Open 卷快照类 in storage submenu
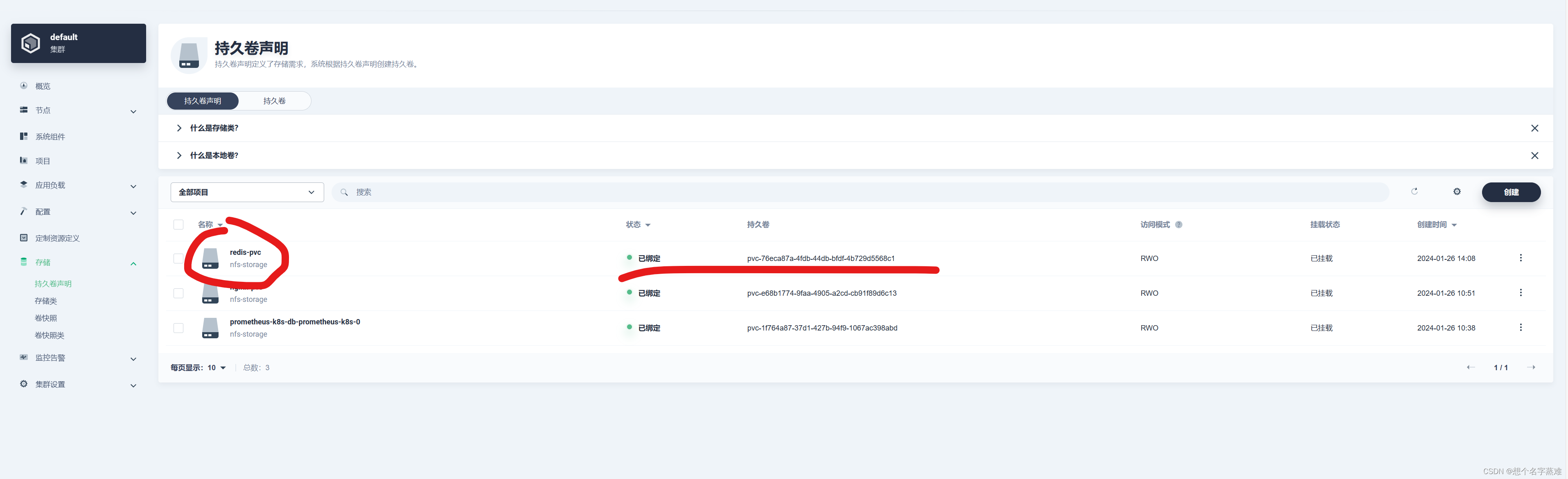 (x=49, y=335)
